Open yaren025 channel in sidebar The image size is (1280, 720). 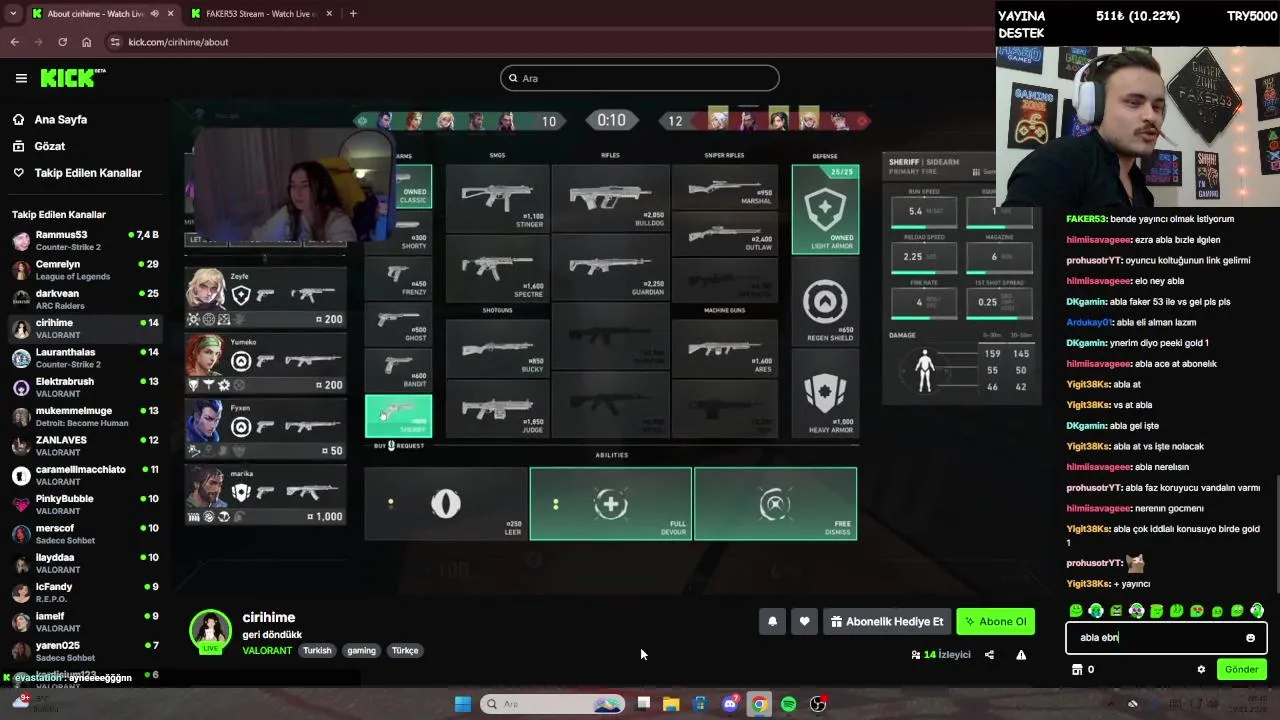(x=85, y=652)
